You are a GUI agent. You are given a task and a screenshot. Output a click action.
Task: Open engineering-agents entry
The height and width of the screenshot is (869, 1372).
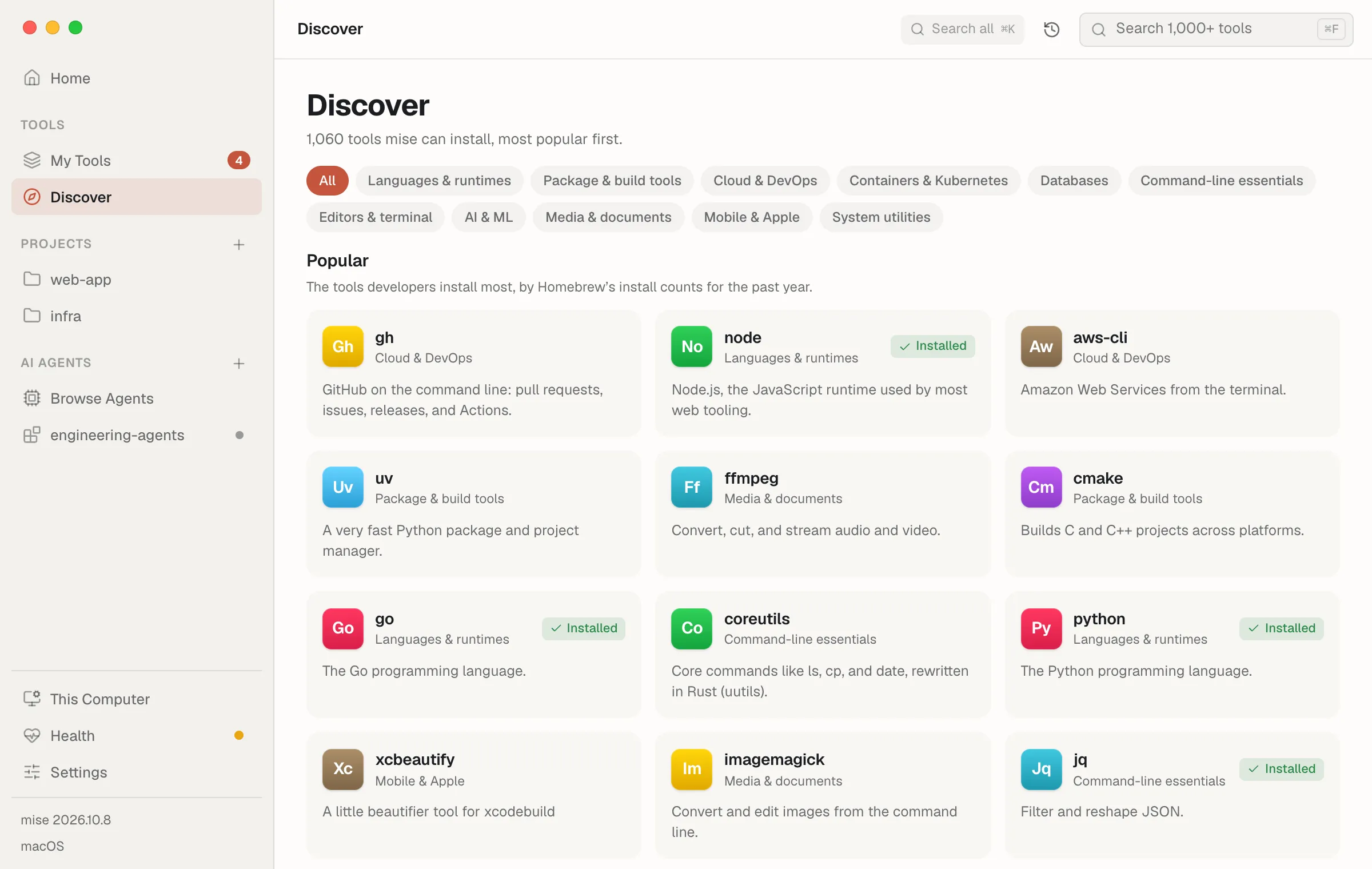(137, 435)
